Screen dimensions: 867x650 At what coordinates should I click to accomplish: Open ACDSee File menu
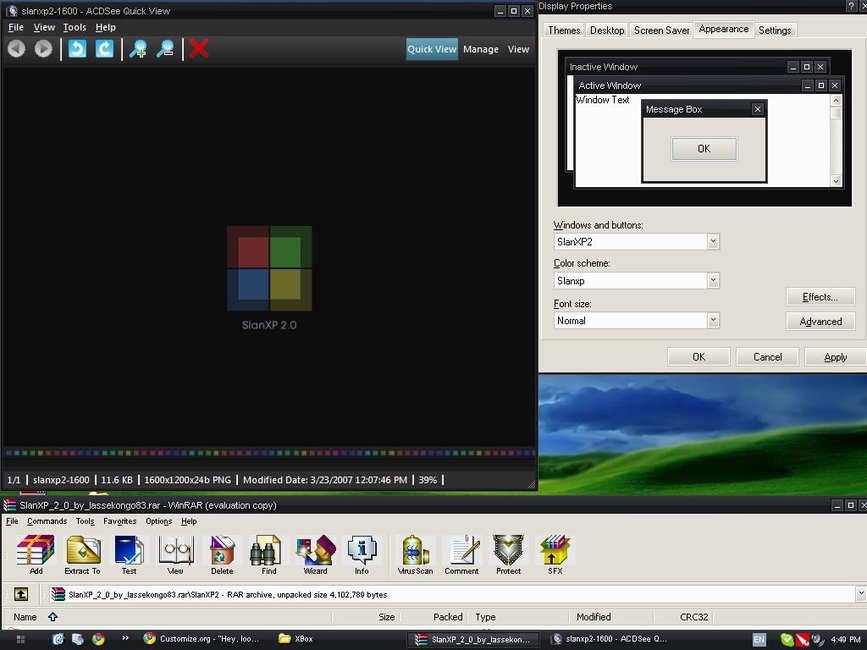click(x=16, y=27)
